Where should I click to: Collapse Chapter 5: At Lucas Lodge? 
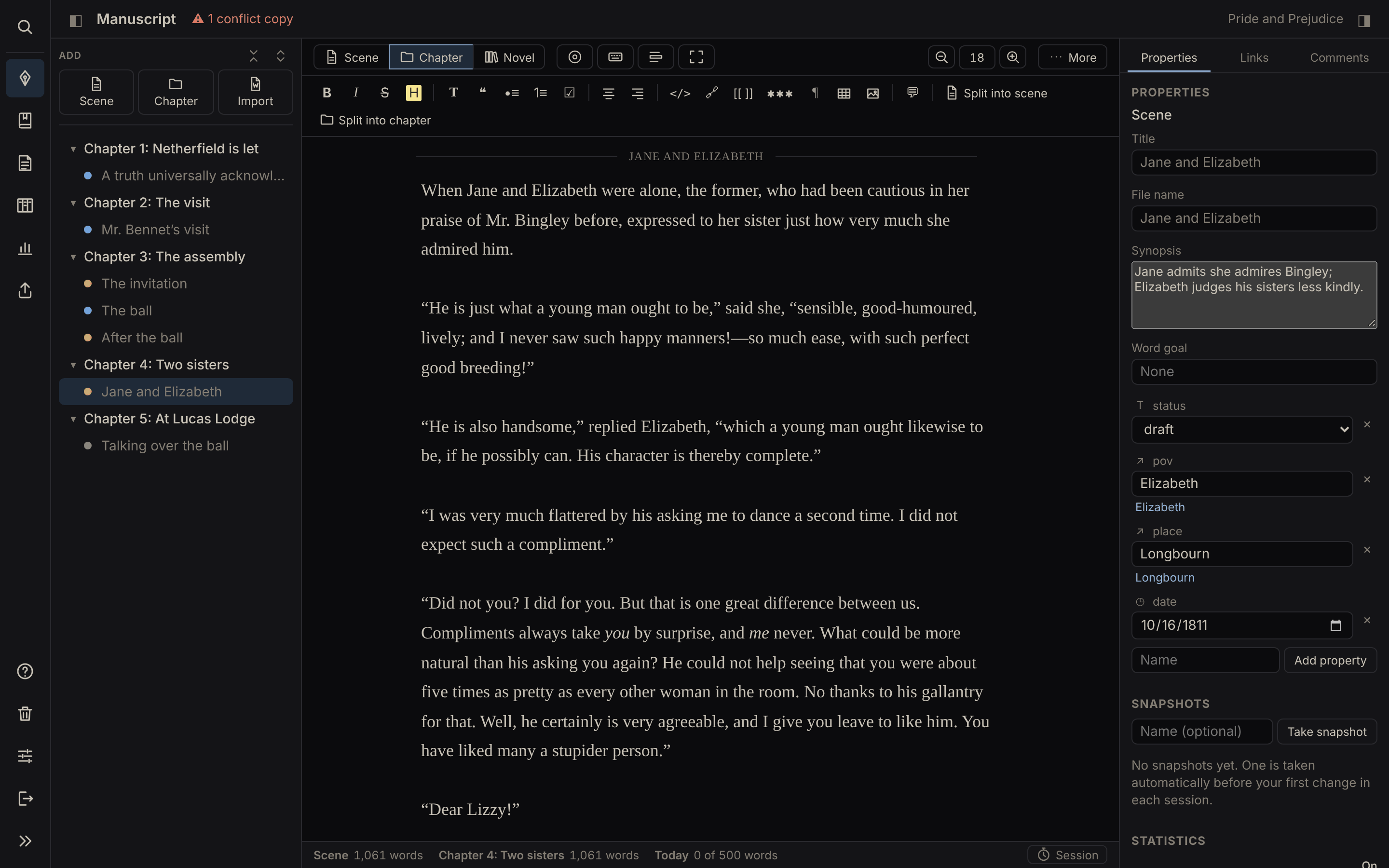pyautogui.click(x=73, y=419)
